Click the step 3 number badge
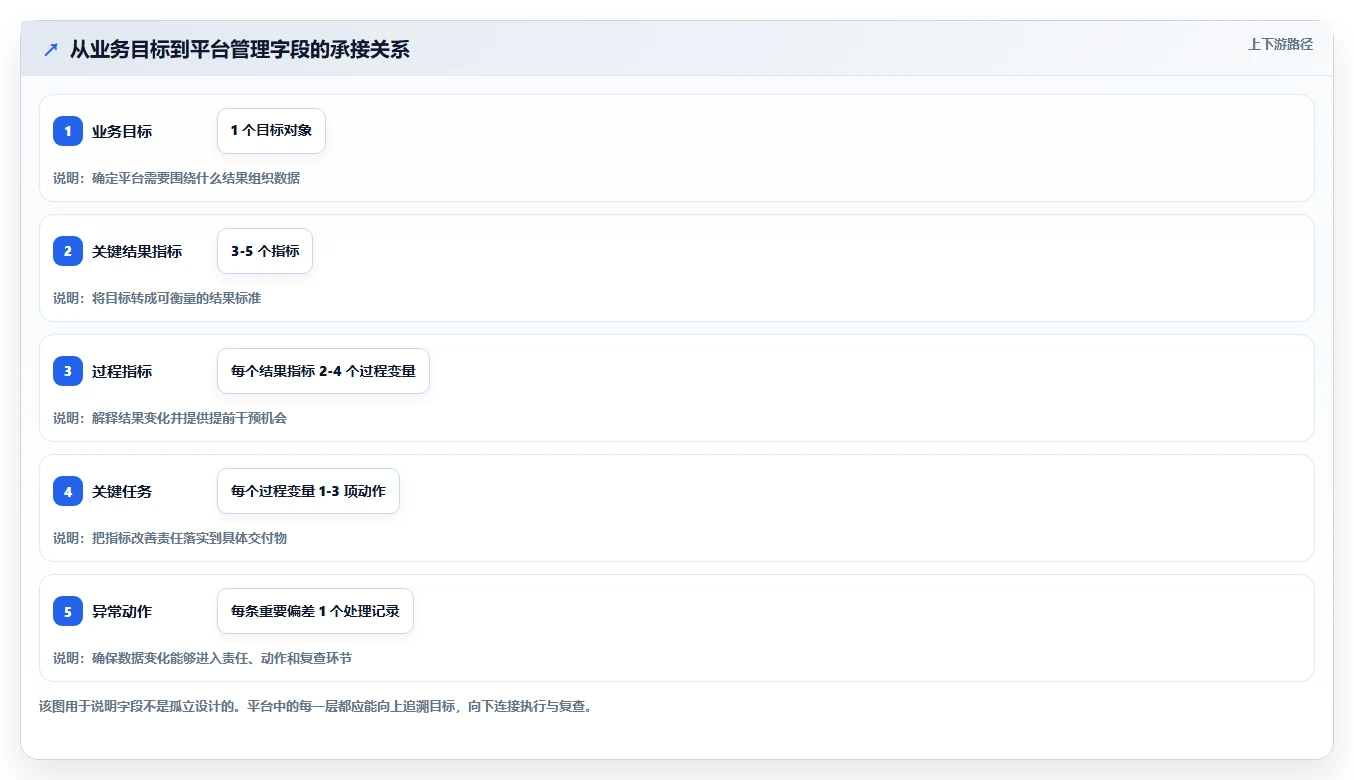1354x780 pixels. (x=68, y=371)
